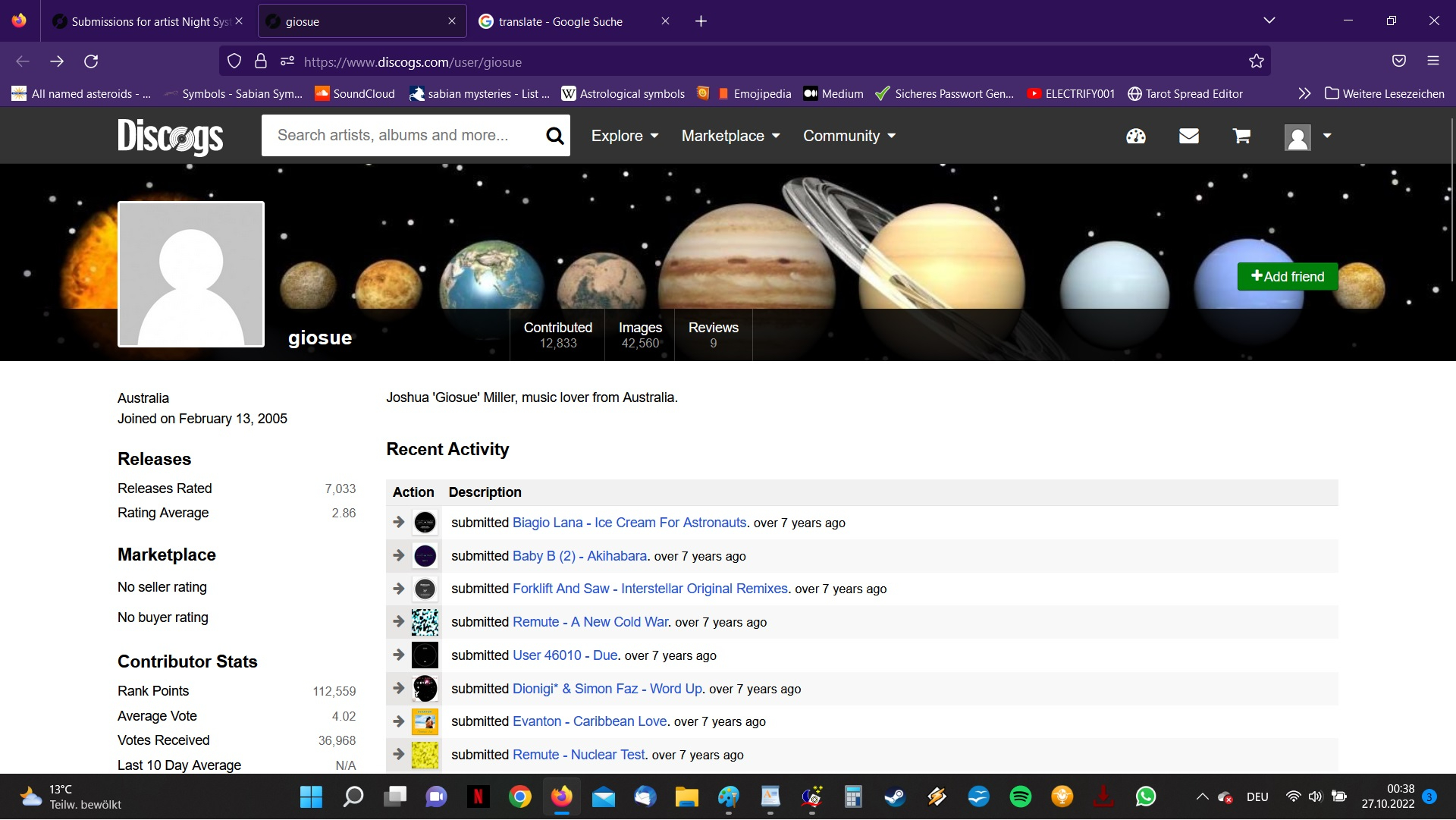Expand the Explore dropdown menu
Image resolution: width=1456 pixels, height=820 pixels.
[x=625, y=136]
